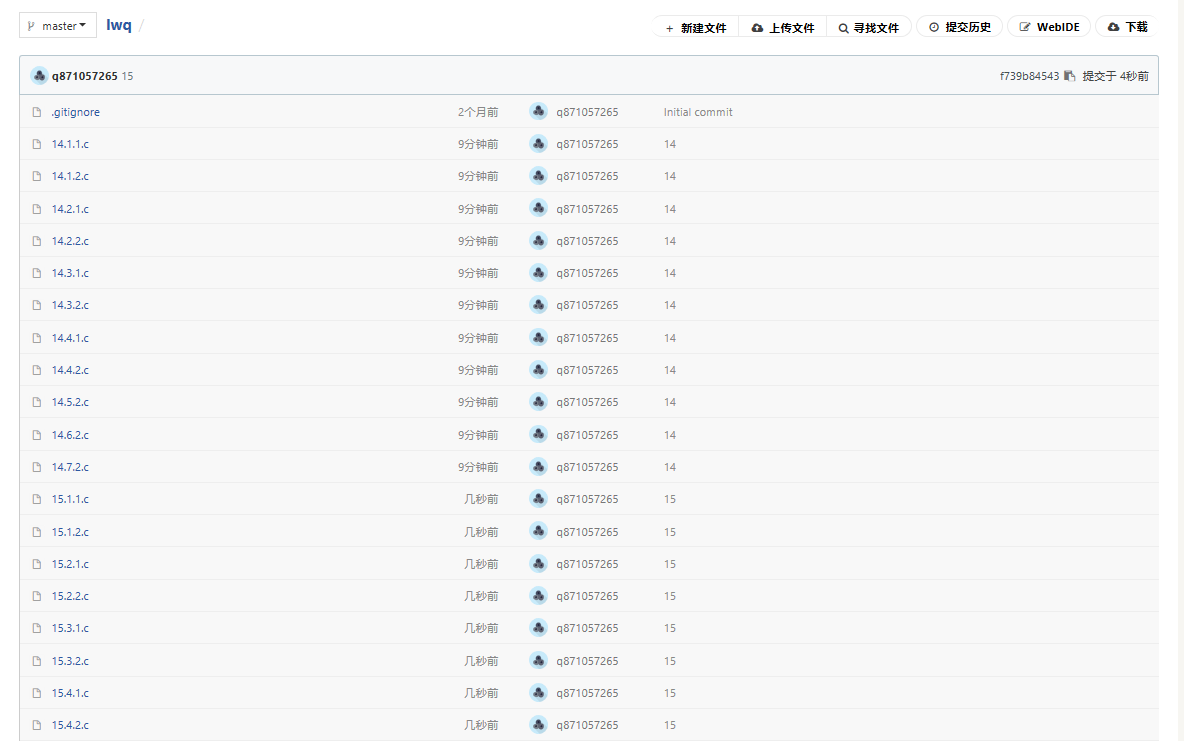Image resolution: width=1184 pixels, height=741 pixels.
Task: Click the avatar in the 14.1.2.c row
Action: point(538,175)
